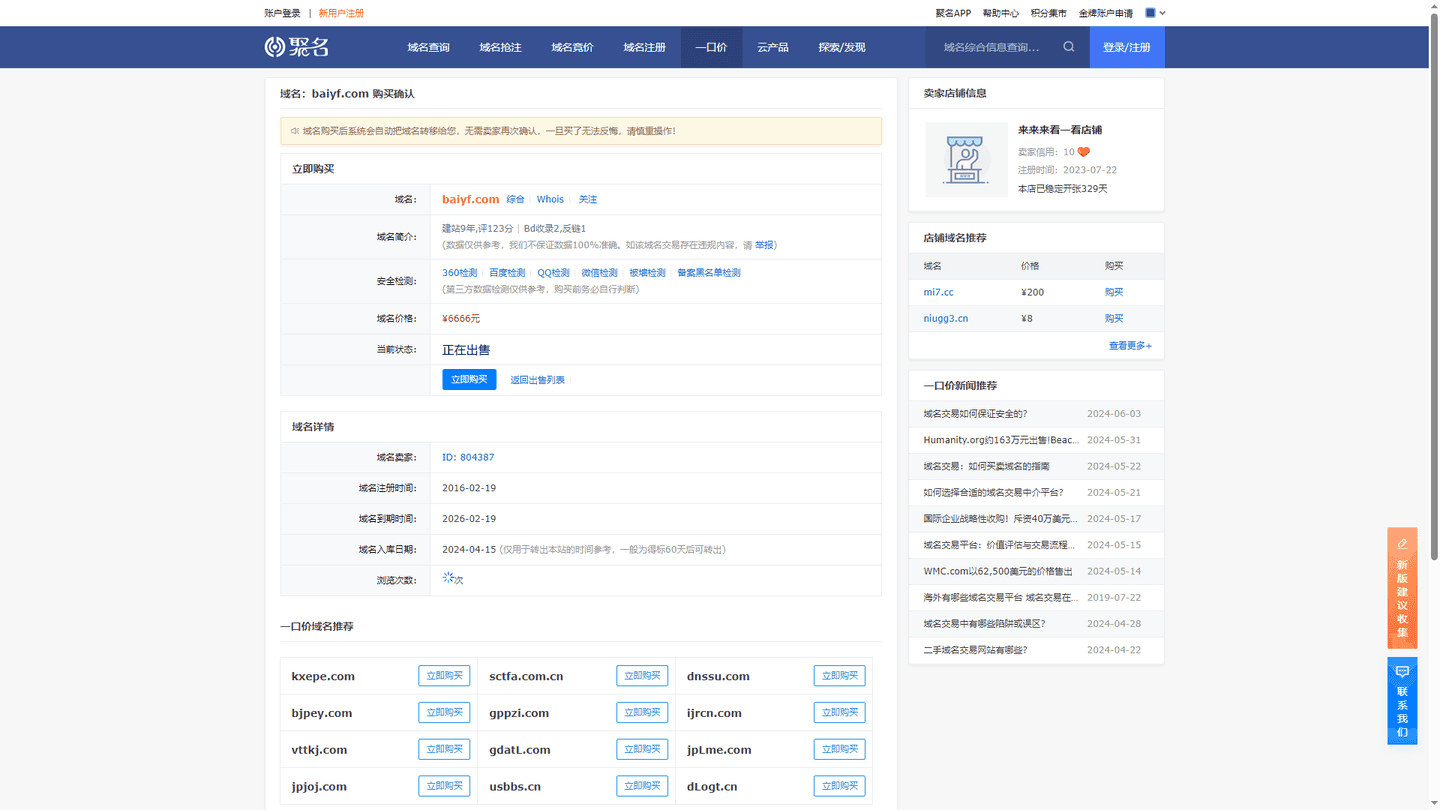Click the seller shop storefront image
This screenshot has width=1440, height=810.
coord(966,159)
